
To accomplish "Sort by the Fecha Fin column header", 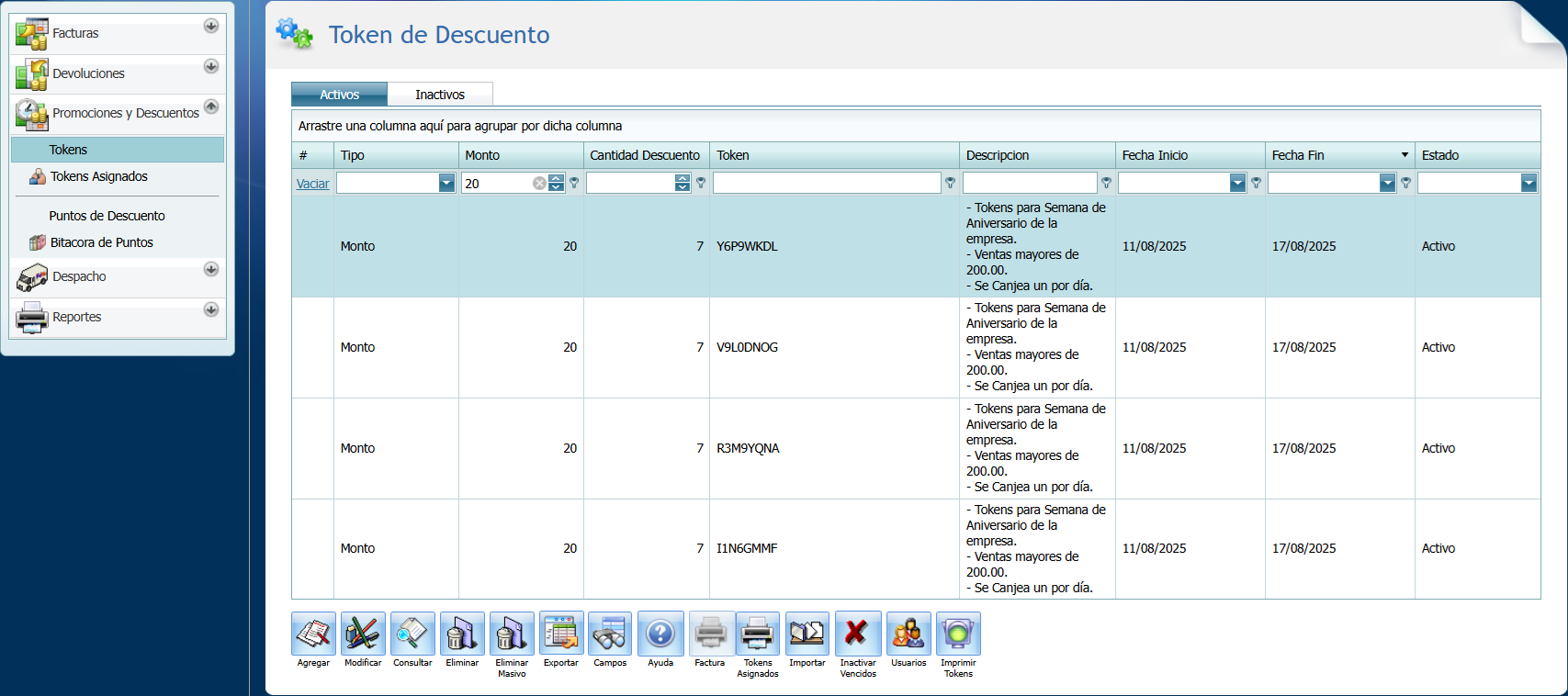I will [1340, 155].
